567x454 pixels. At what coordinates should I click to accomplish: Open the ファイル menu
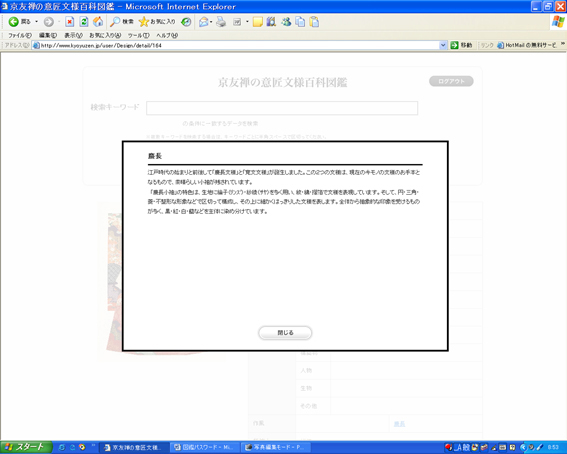point(20,35)
